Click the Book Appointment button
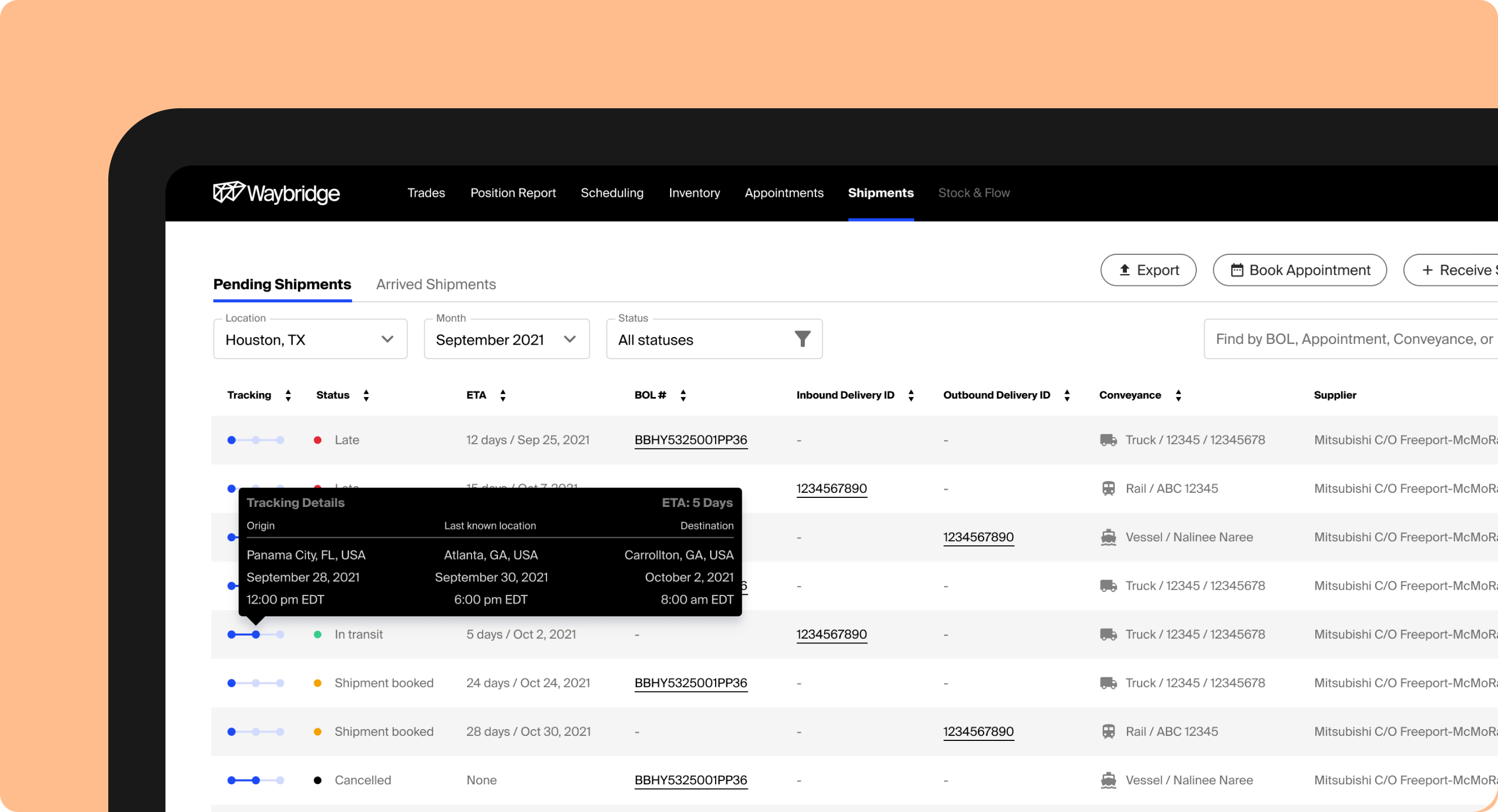 pyautogui.click(x=1299, y=270)
